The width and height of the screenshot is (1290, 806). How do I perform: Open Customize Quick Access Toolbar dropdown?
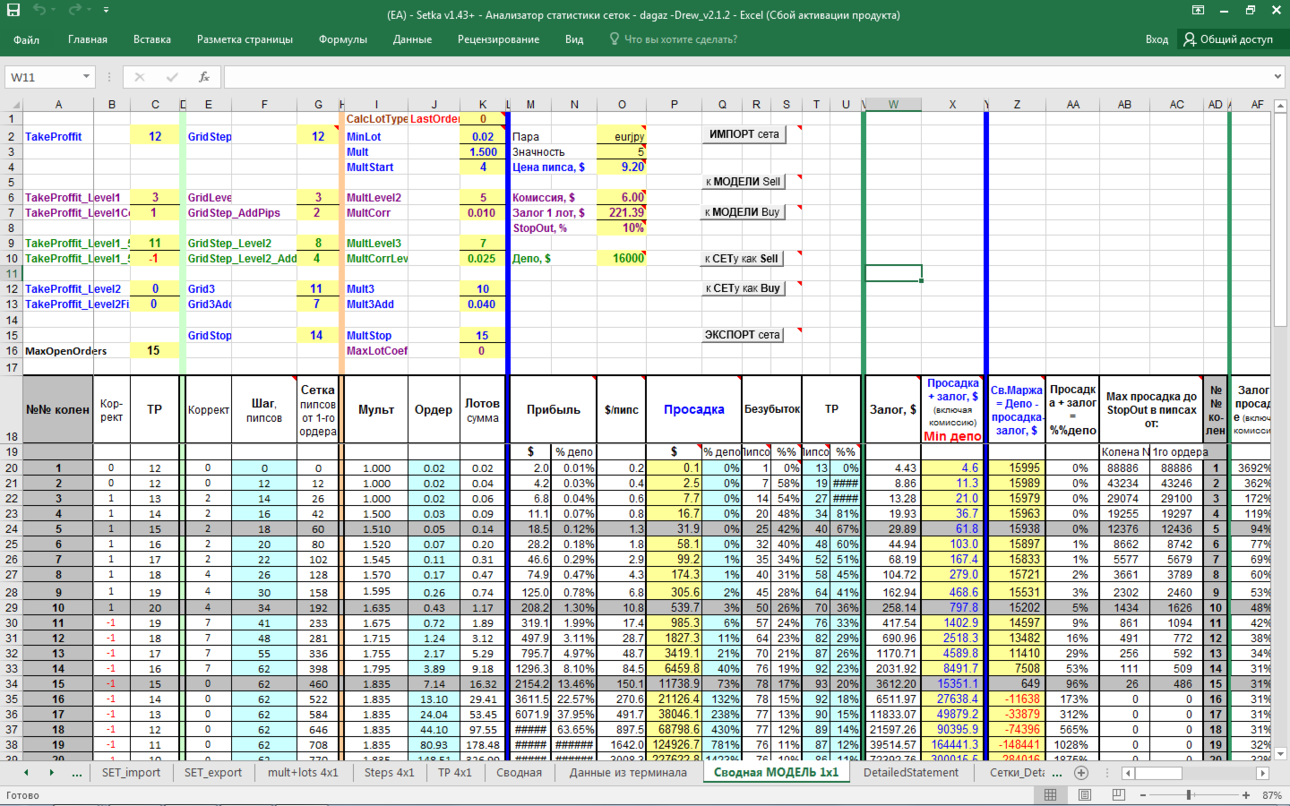(107, 10)
